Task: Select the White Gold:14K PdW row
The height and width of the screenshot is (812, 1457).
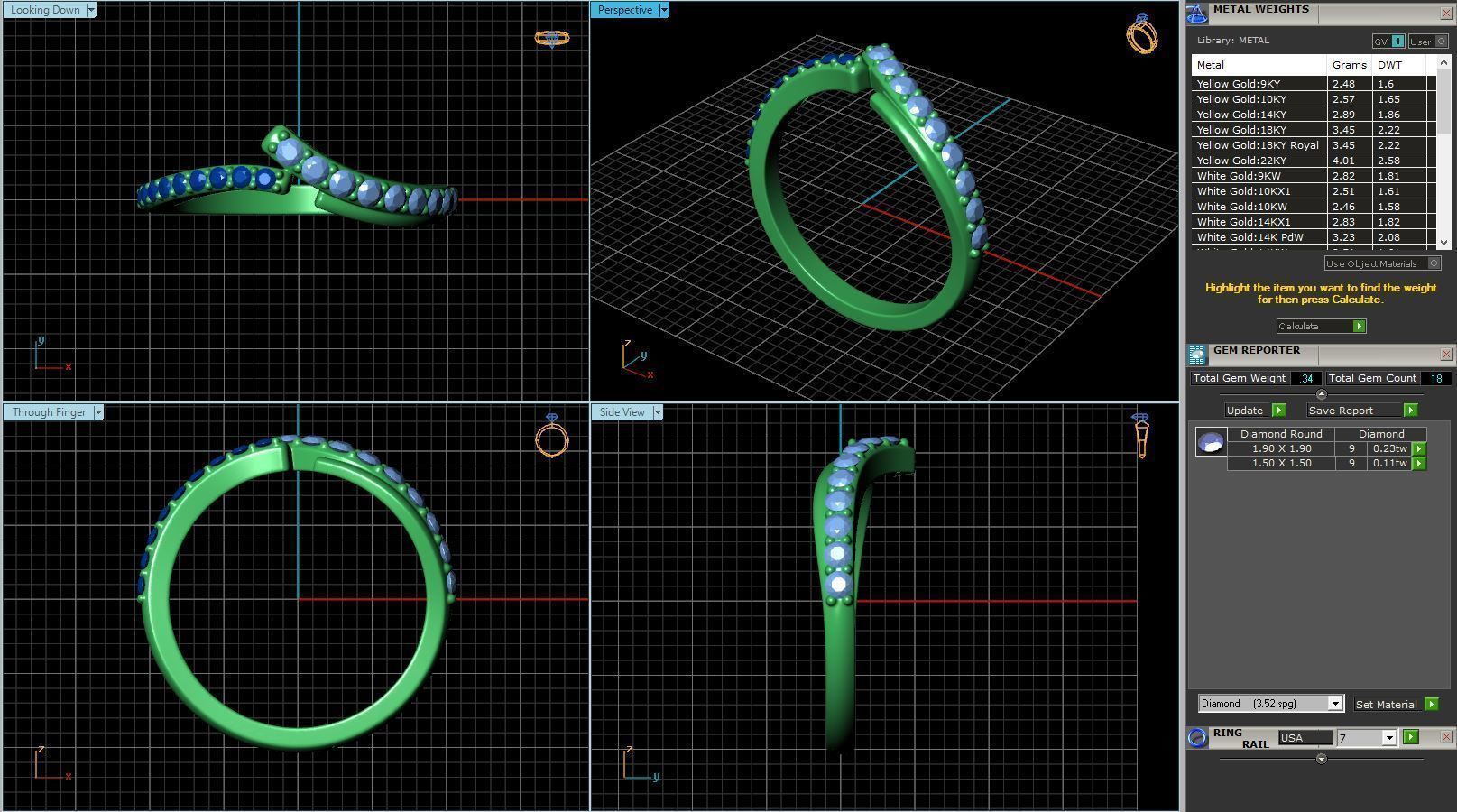Action: click(1314, 237)
